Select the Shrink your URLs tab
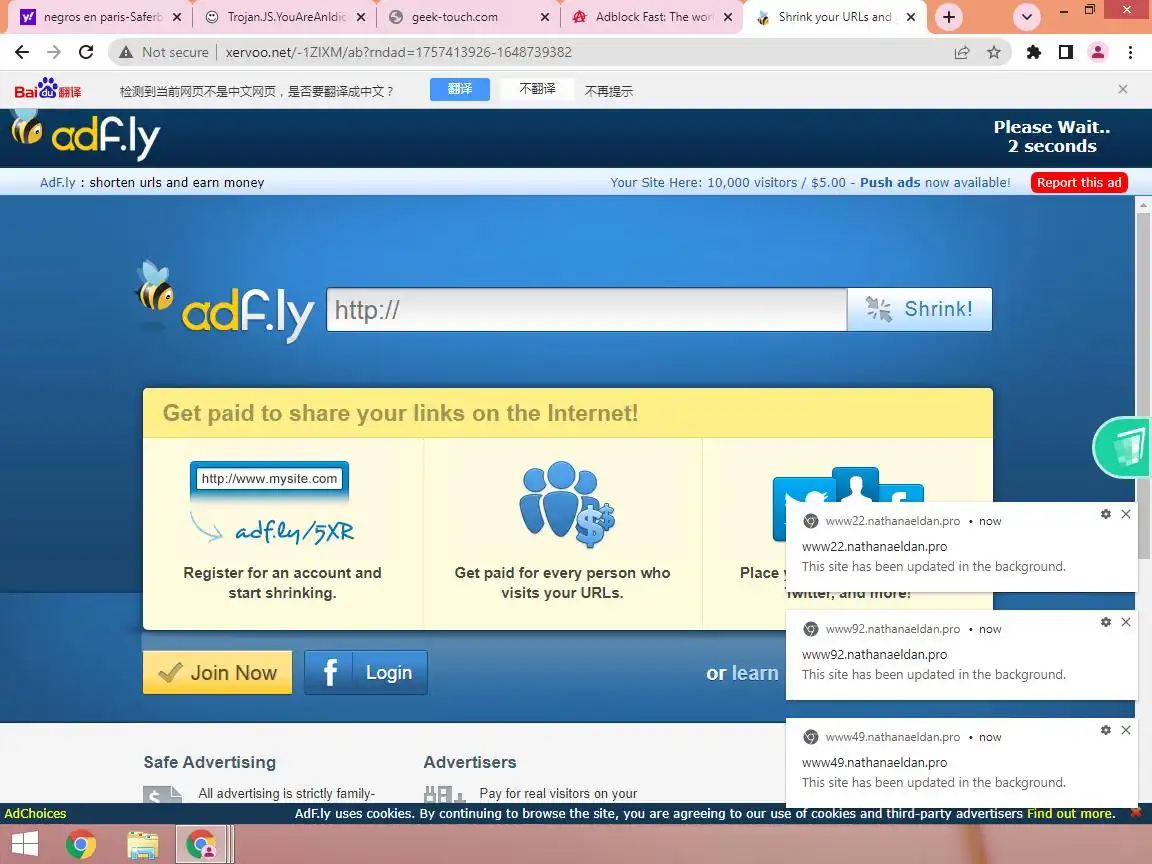1152x864 pixels. pos(835,17)
